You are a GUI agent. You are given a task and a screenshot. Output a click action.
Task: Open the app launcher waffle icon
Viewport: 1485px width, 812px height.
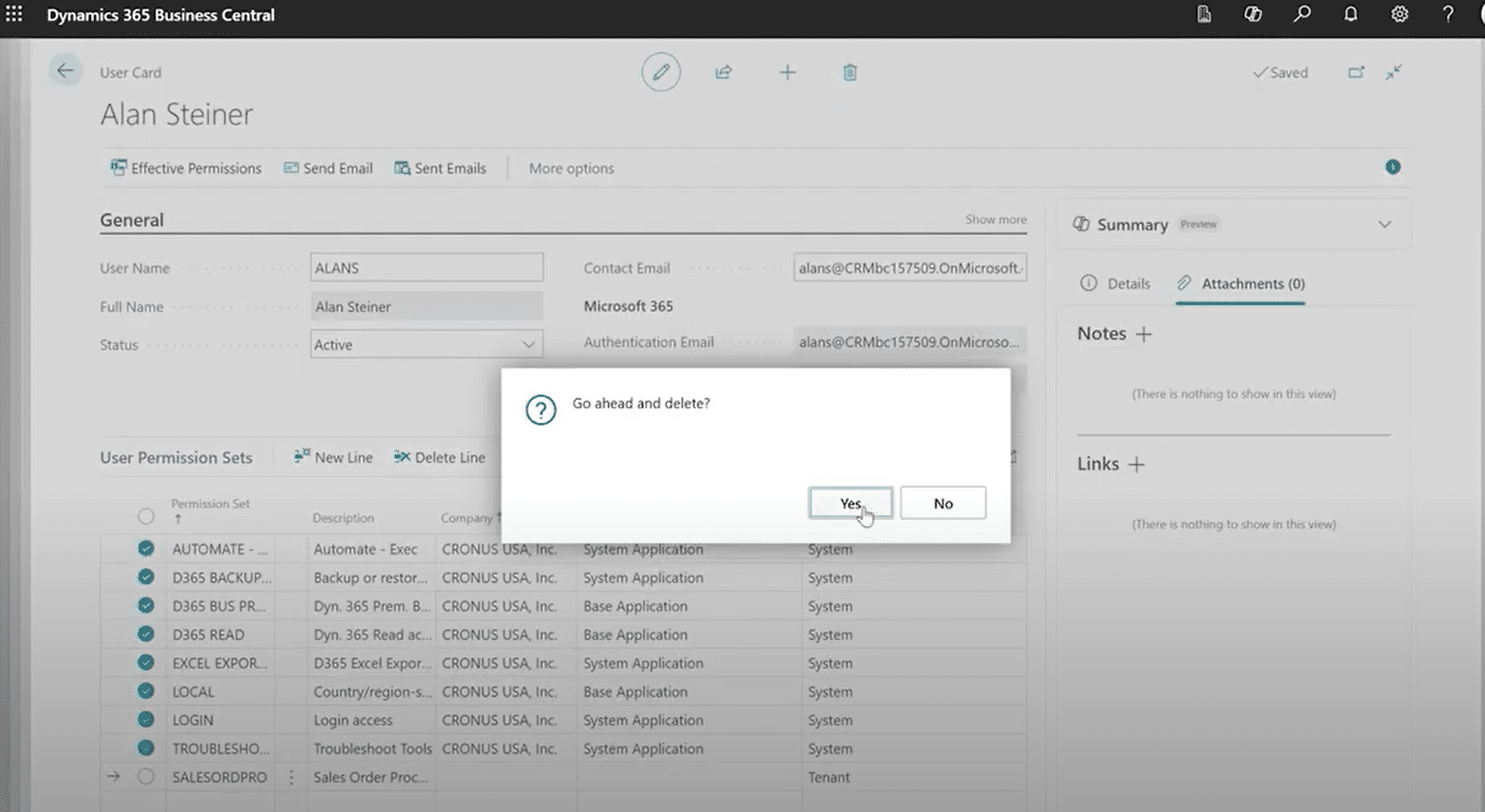point(15,15)
